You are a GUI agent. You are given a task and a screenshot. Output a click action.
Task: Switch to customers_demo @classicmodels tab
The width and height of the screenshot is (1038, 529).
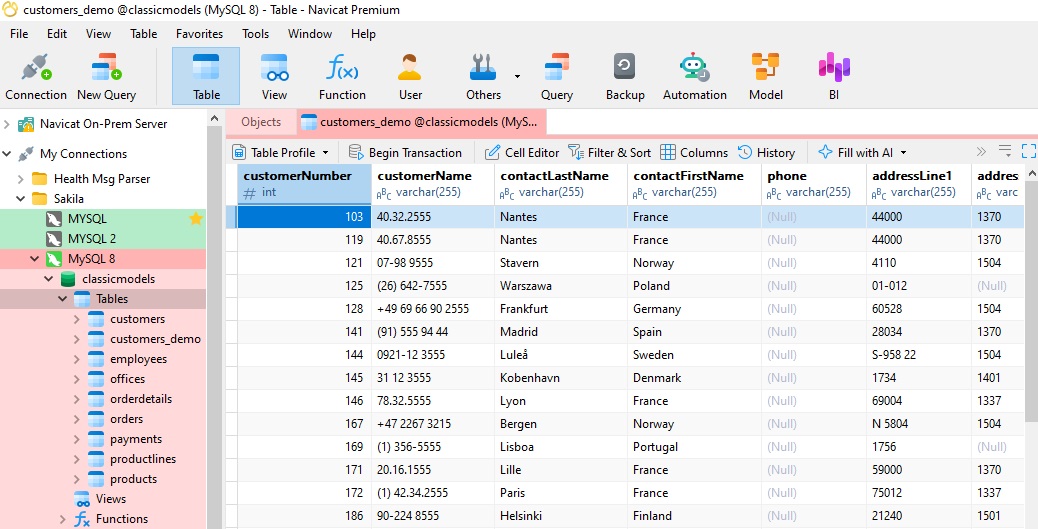422,122
